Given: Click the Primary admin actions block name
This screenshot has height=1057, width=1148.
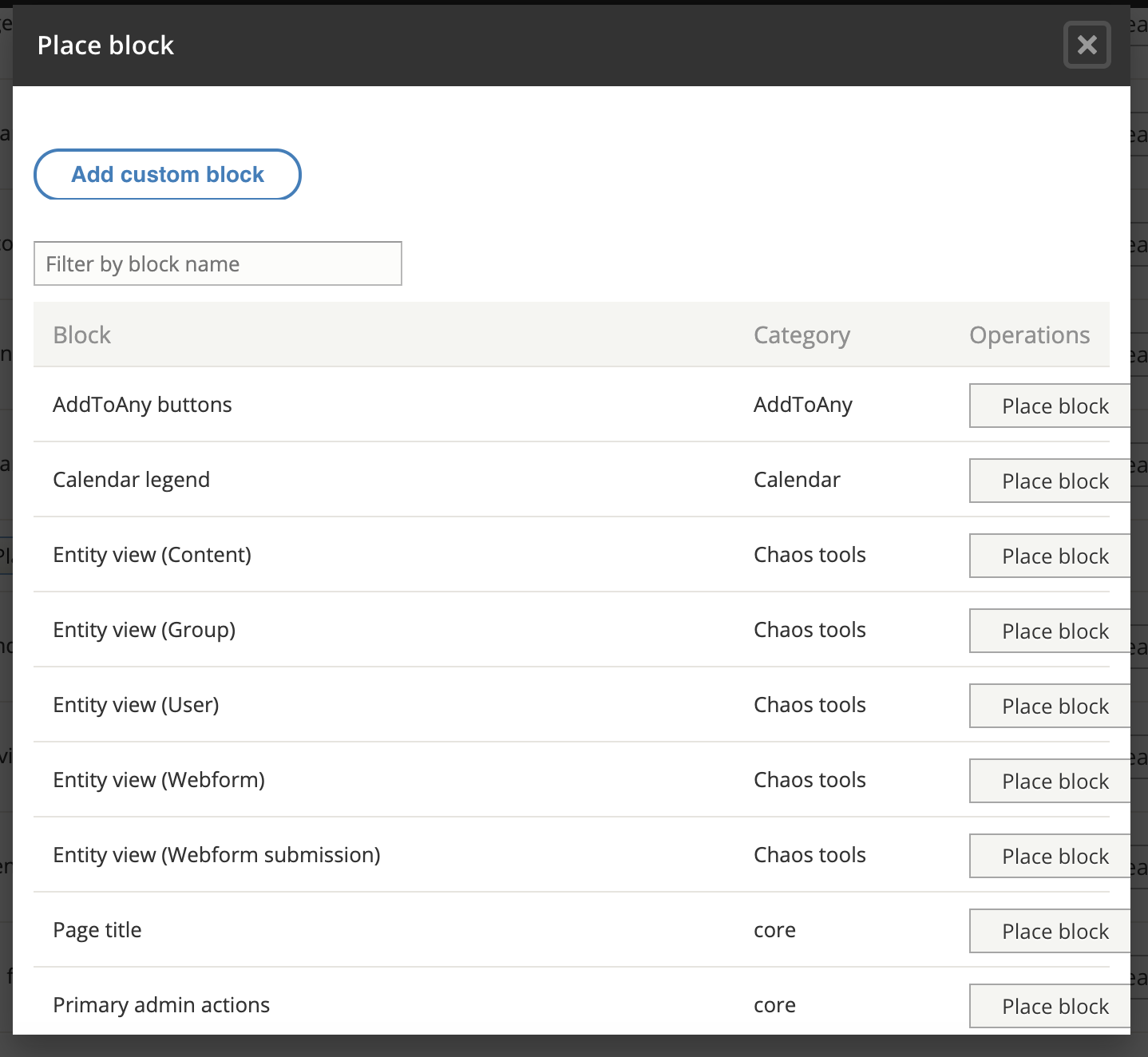Looking at the screenshot, I should pos(161,1005).
